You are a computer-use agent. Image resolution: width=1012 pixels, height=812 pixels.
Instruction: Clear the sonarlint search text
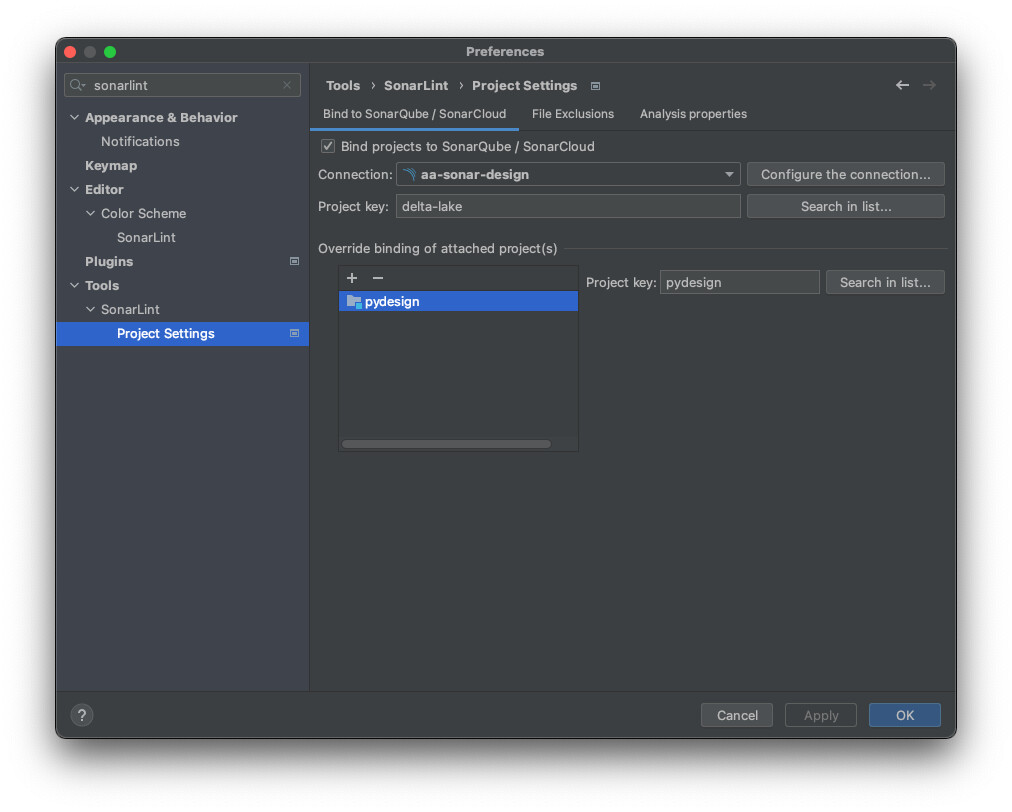(x=287, y=86)
